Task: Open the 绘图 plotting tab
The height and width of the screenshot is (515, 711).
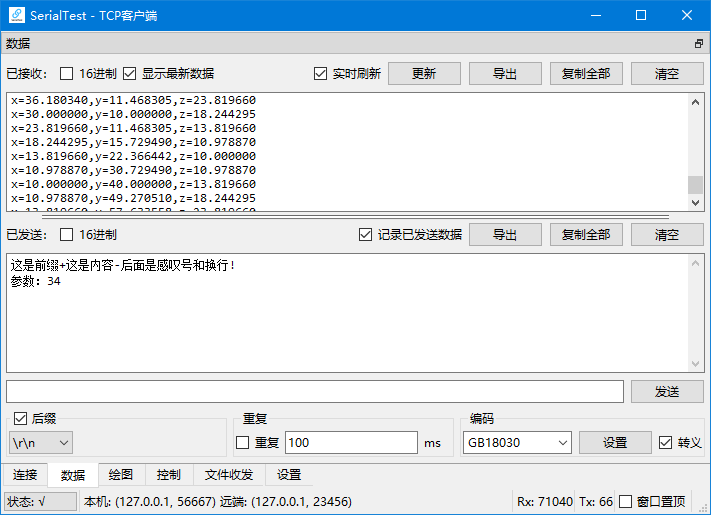Action: coord(121,475)
